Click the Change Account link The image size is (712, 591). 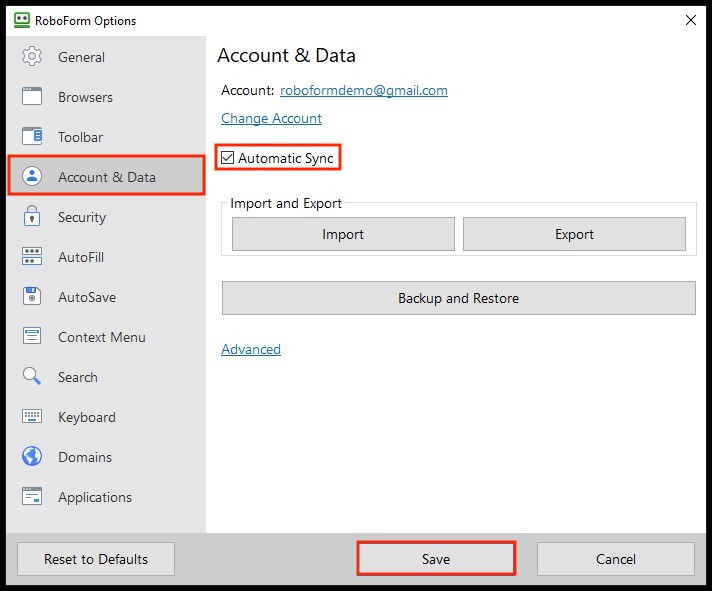click(x=272, y=118)
